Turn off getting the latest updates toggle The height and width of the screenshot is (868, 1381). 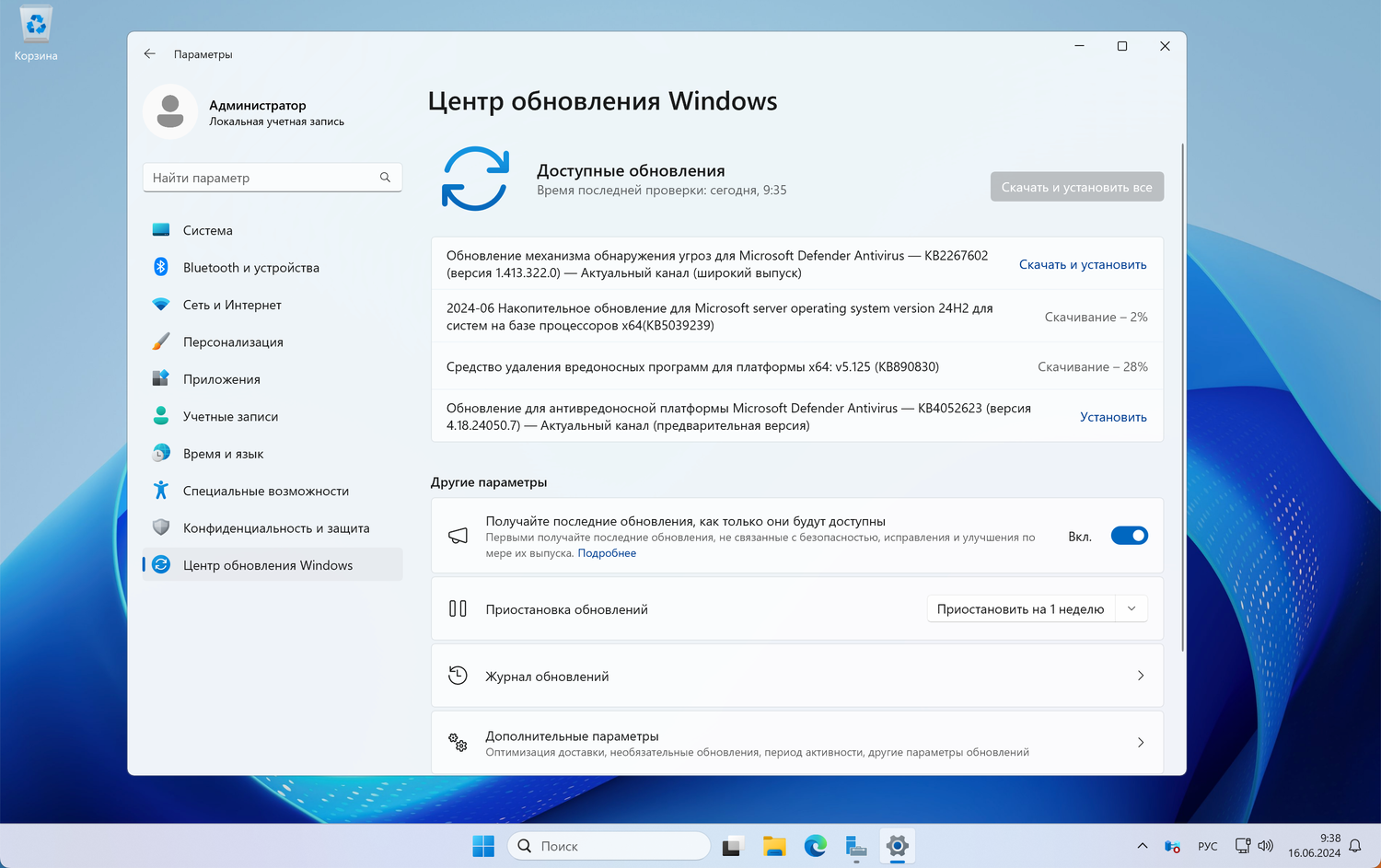(x=1130, y=536)
